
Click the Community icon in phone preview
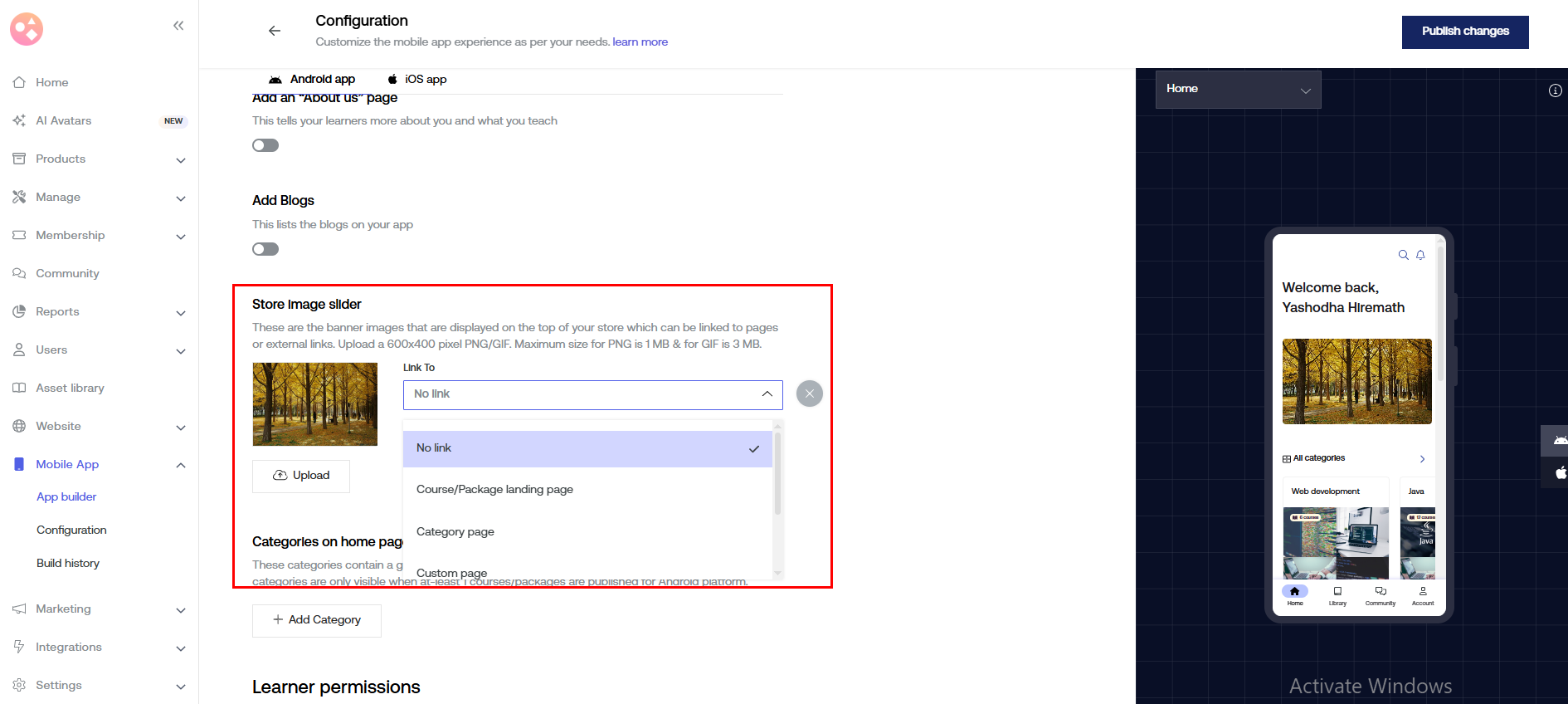tap(1381, 595)
